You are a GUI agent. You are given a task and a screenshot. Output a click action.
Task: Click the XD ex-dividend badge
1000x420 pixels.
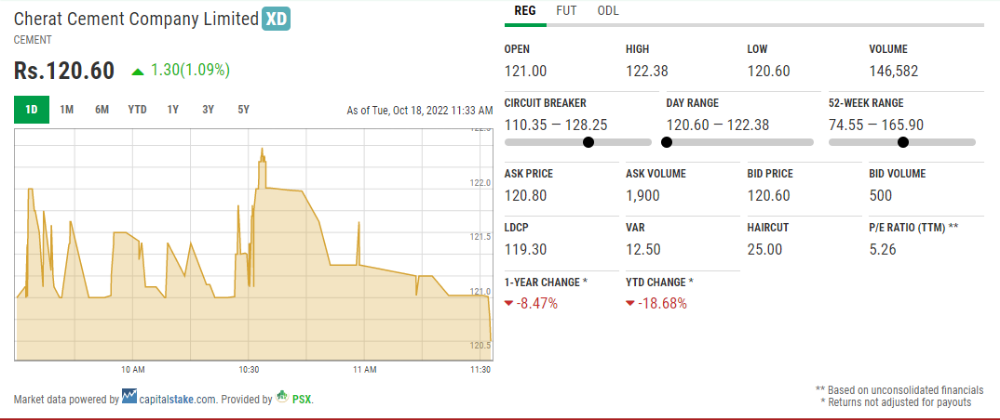276,19
